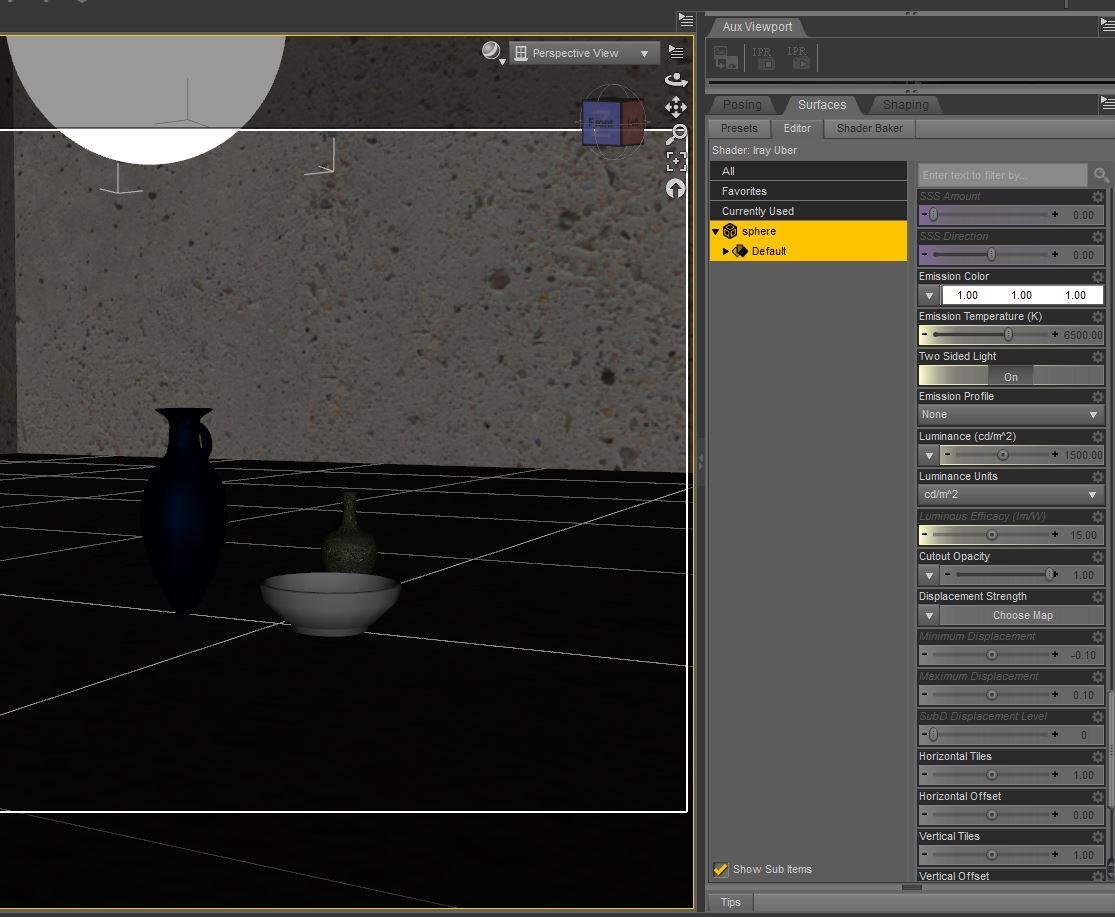This screenshot has height=917, width=1115.
Task: Open the Horizontal Tiles gear settings
Action: [1098, 756]
